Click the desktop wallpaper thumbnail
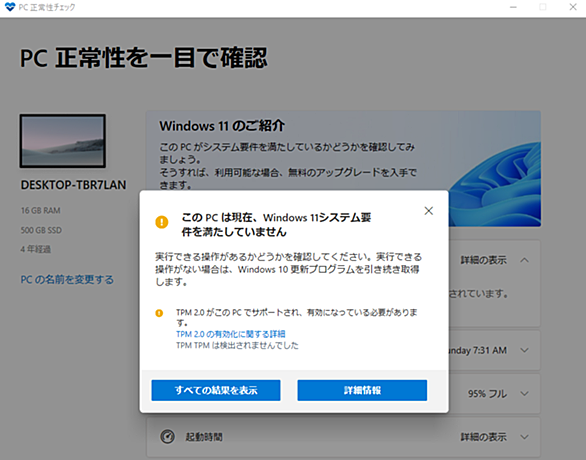Screen dimensions: 586x460 pyautogui.click(x=63, y=141)
